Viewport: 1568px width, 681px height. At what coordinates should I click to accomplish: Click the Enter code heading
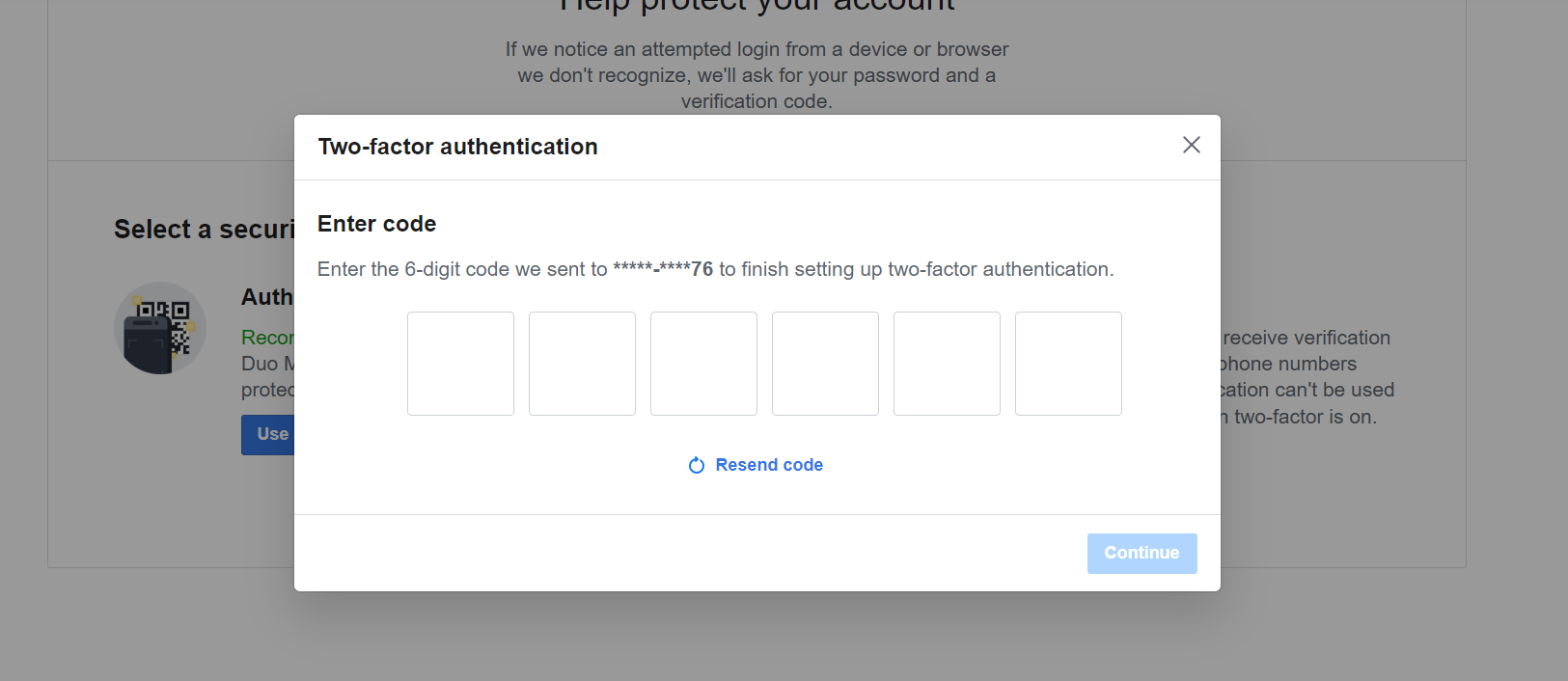tap(376, 224)
